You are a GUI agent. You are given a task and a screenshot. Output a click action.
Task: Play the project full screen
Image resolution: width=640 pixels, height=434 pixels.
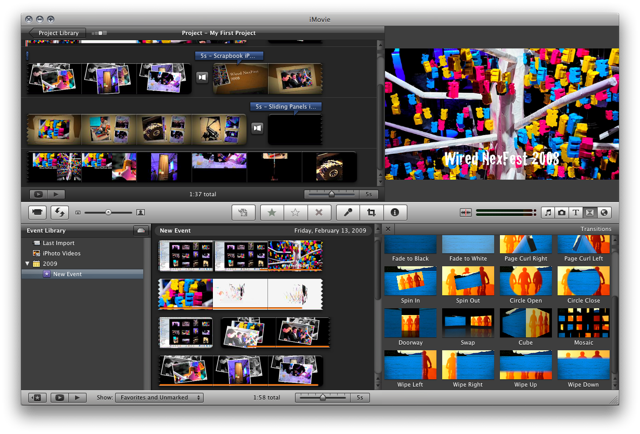click(38, 194)
